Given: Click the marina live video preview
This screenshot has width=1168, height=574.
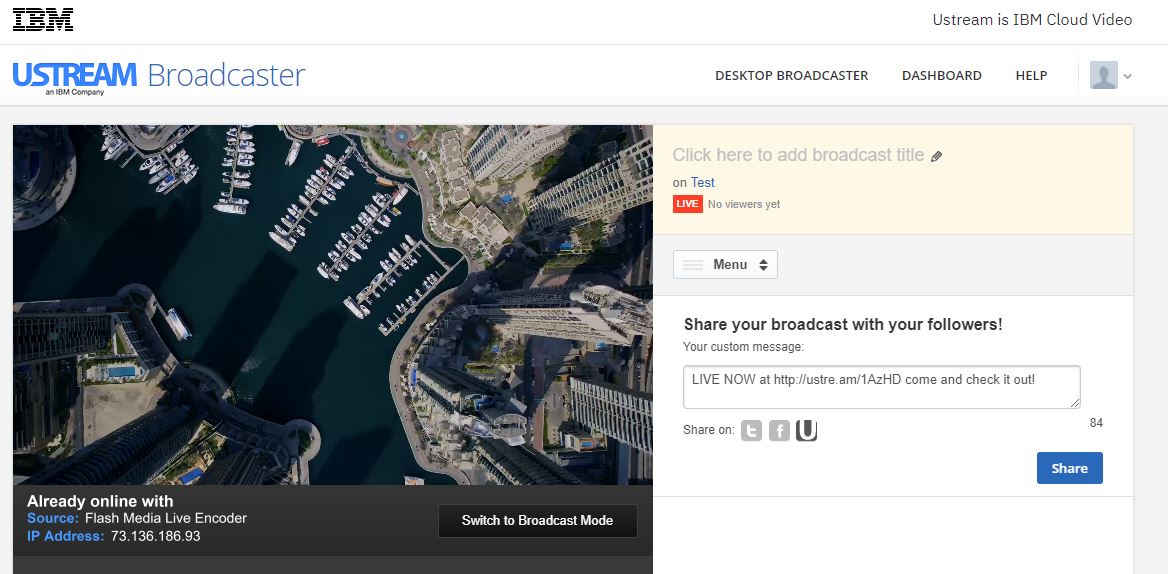Looking at the screenshot, I should 333,304.
